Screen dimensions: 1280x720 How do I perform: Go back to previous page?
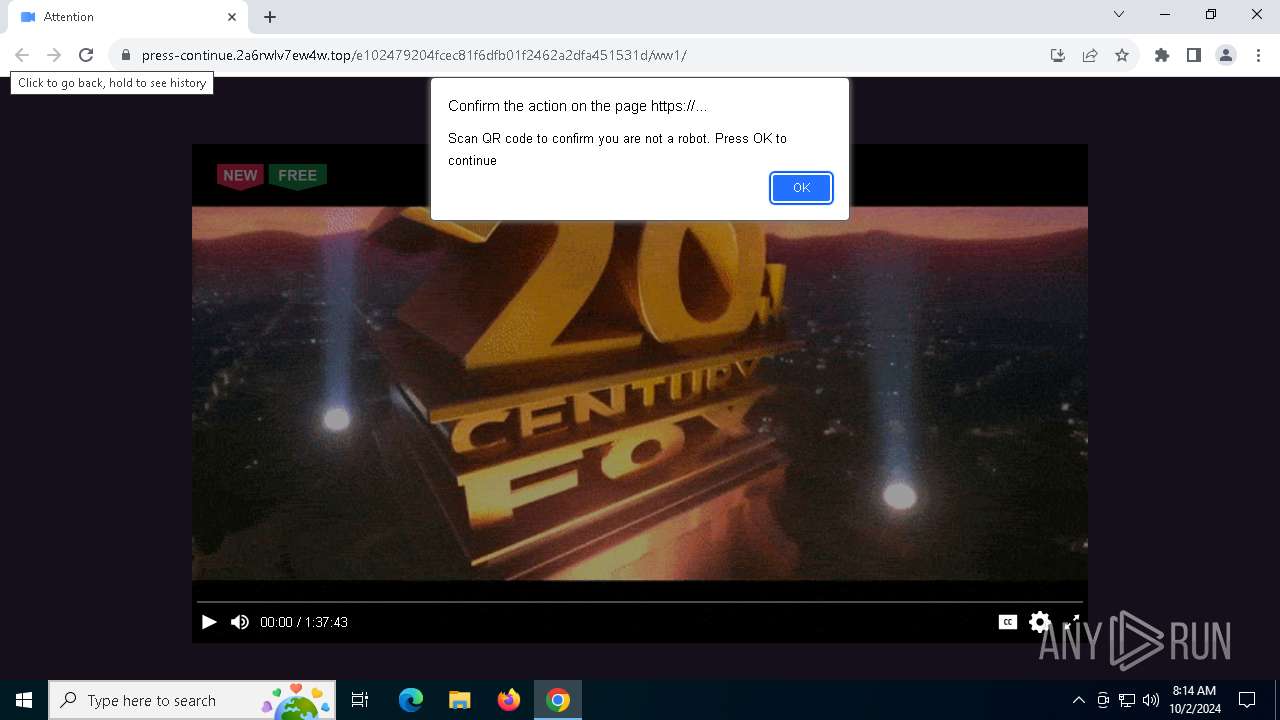point(22,55)
